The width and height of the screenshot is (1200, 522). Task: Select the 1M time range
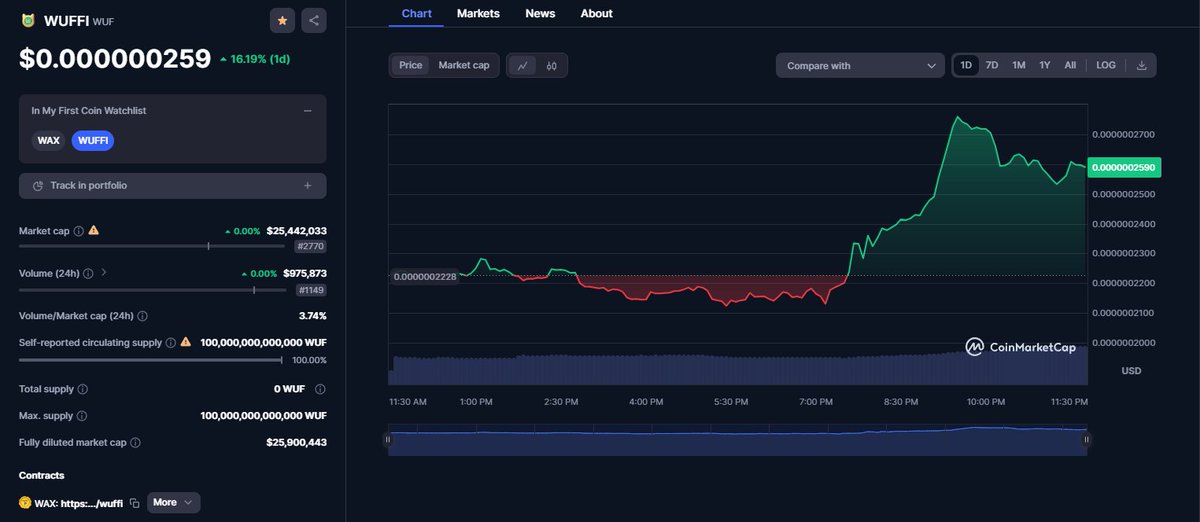click(1019, 65)
